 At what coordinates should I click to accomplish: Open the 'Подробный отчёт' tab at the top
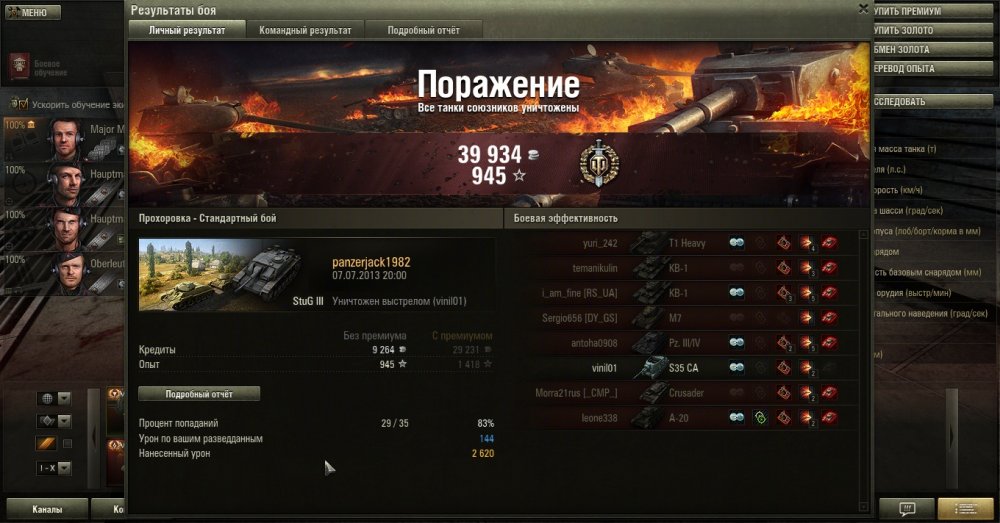point(423,30)
